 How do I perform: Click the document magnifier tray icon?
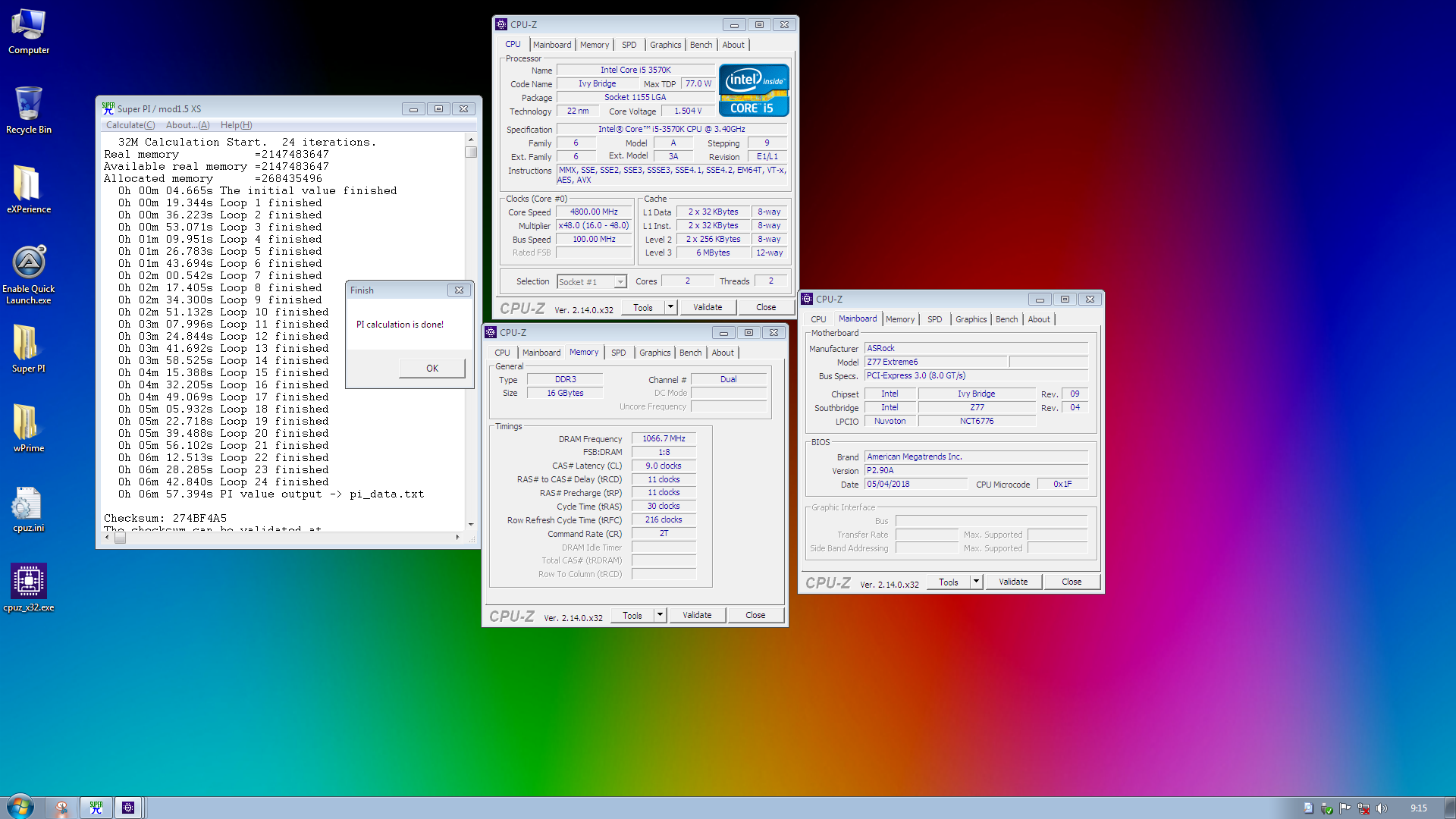pyautogui.click(x=1309, y=808)
